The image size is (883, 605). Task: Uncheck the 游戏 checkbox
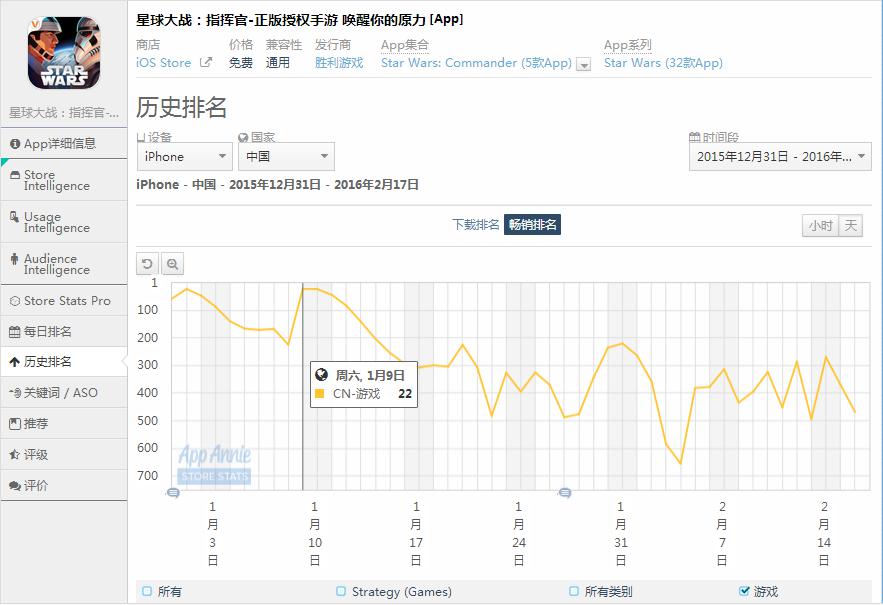744,591
